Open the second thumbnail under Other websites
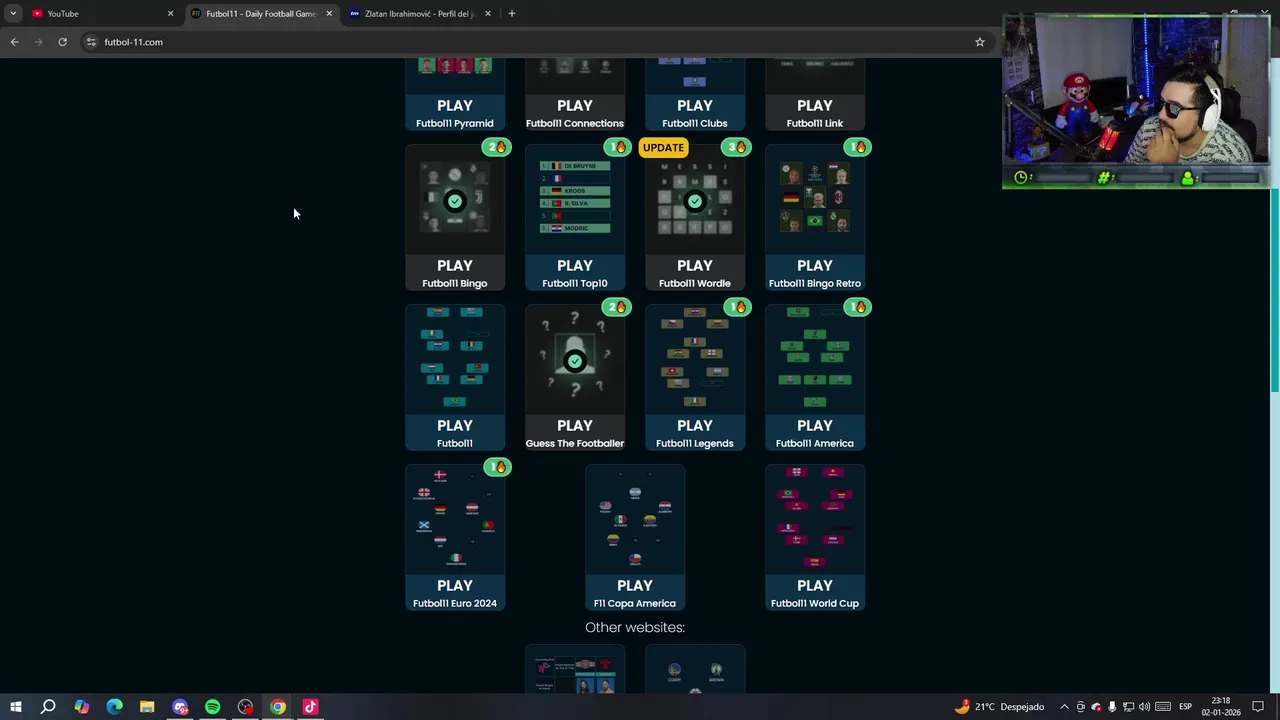This screenshot has height=720, width=1280. tap(695, 670)
